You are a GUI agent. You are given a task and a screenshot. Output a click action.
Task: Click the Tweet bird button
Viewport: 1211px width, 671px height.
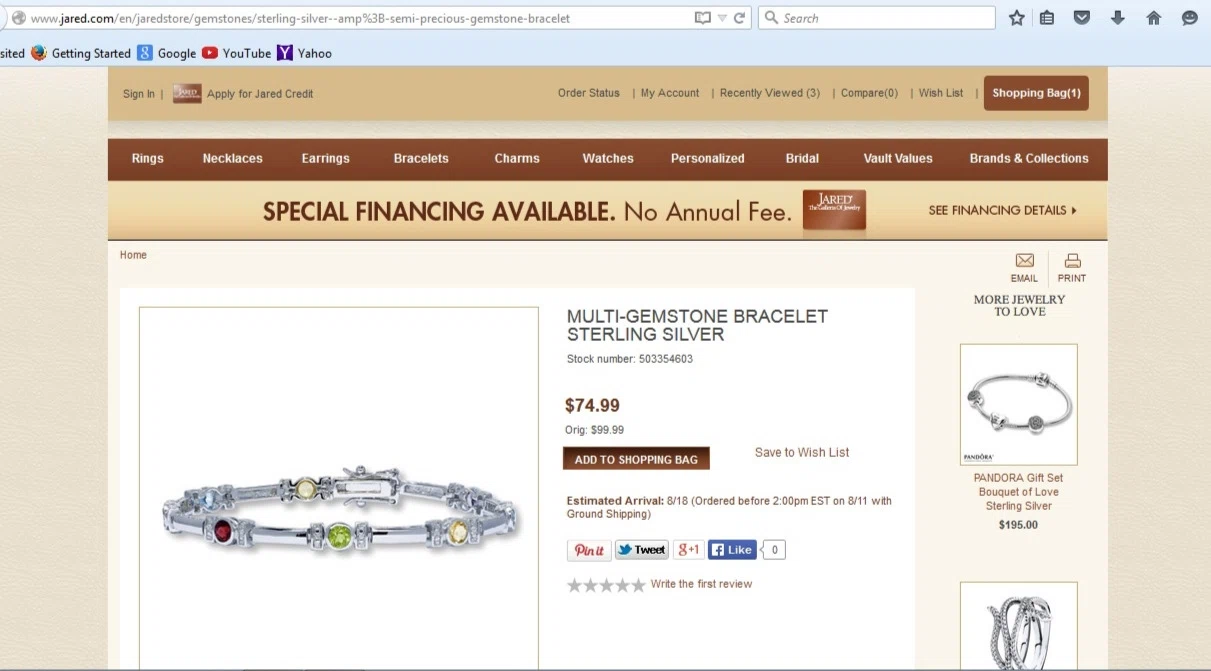tap(641, 550)
